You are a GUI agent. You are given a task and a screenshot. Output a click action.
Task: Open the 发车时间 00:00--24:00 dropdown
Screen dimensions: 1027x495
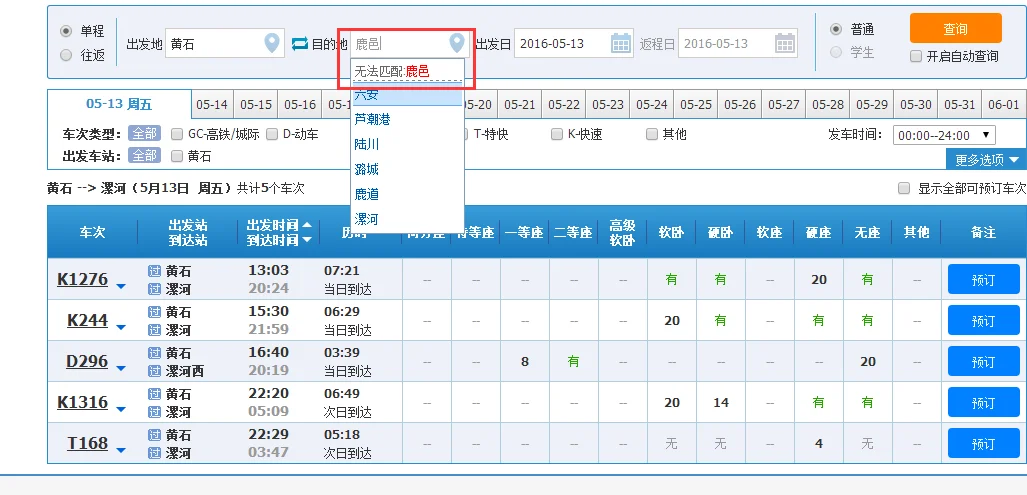click(x=944, y=136)
